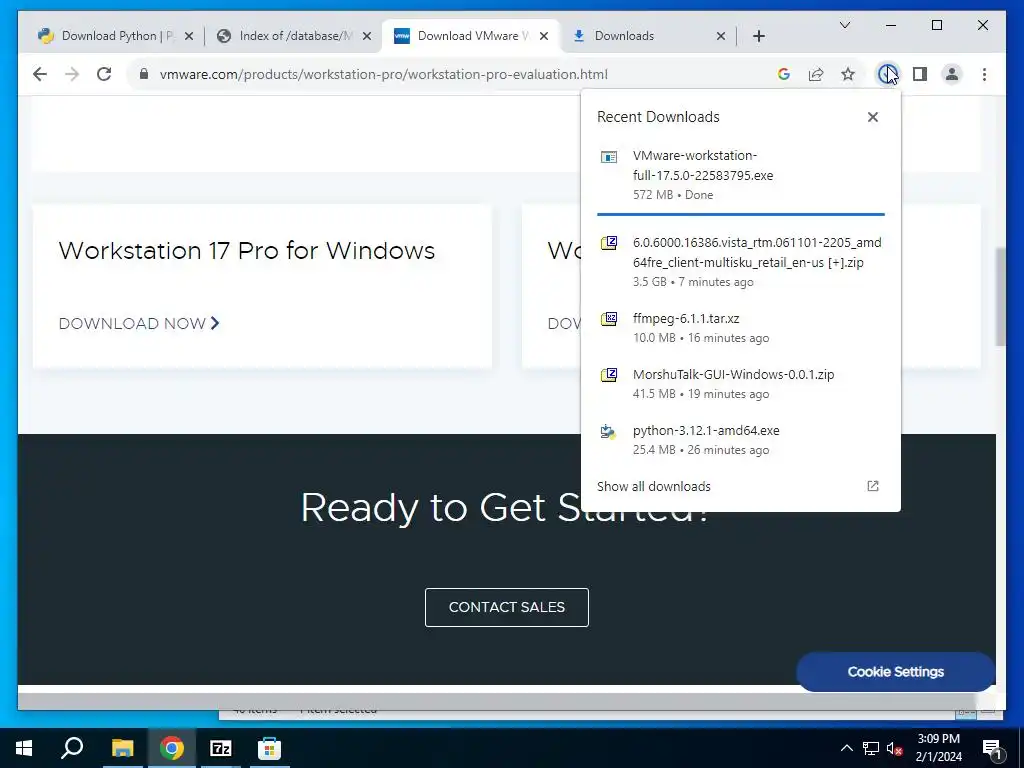Select the Download VMware tab
The image size is (1024, 768).
pyautogui.click(x=470, y=36)
